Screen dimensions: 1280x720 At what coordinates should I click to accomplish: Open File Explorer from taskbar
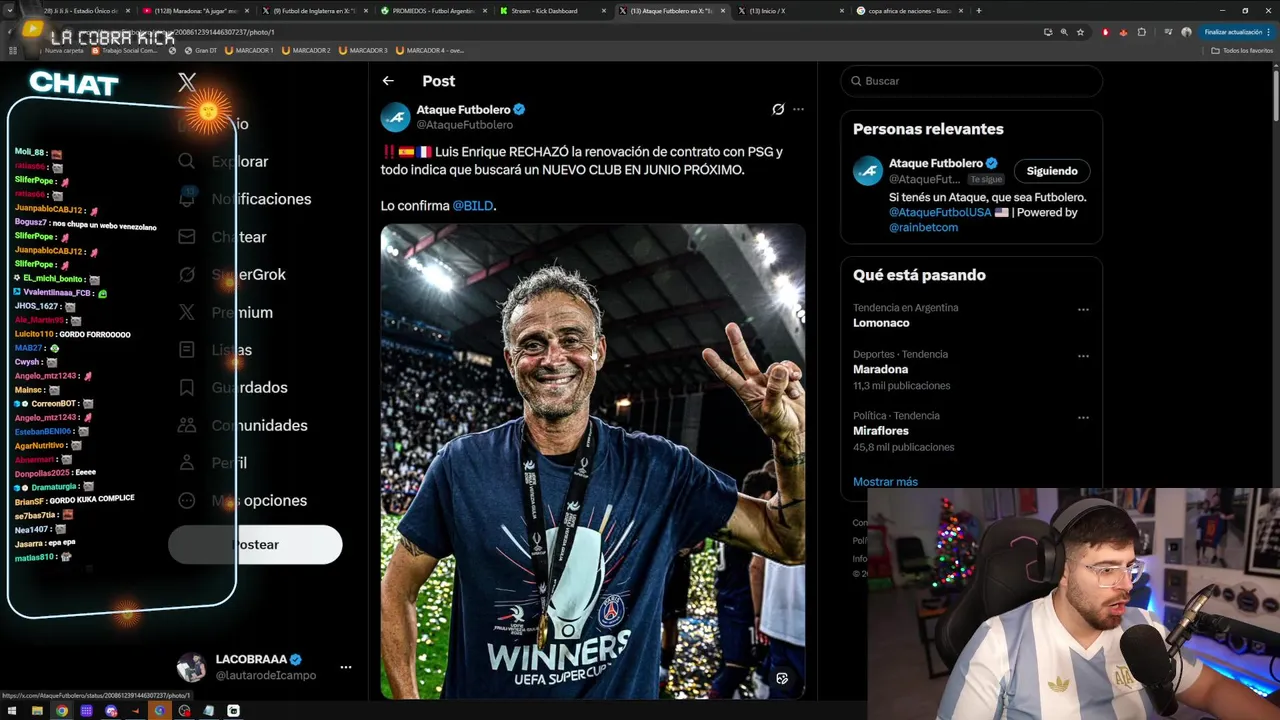37,711
